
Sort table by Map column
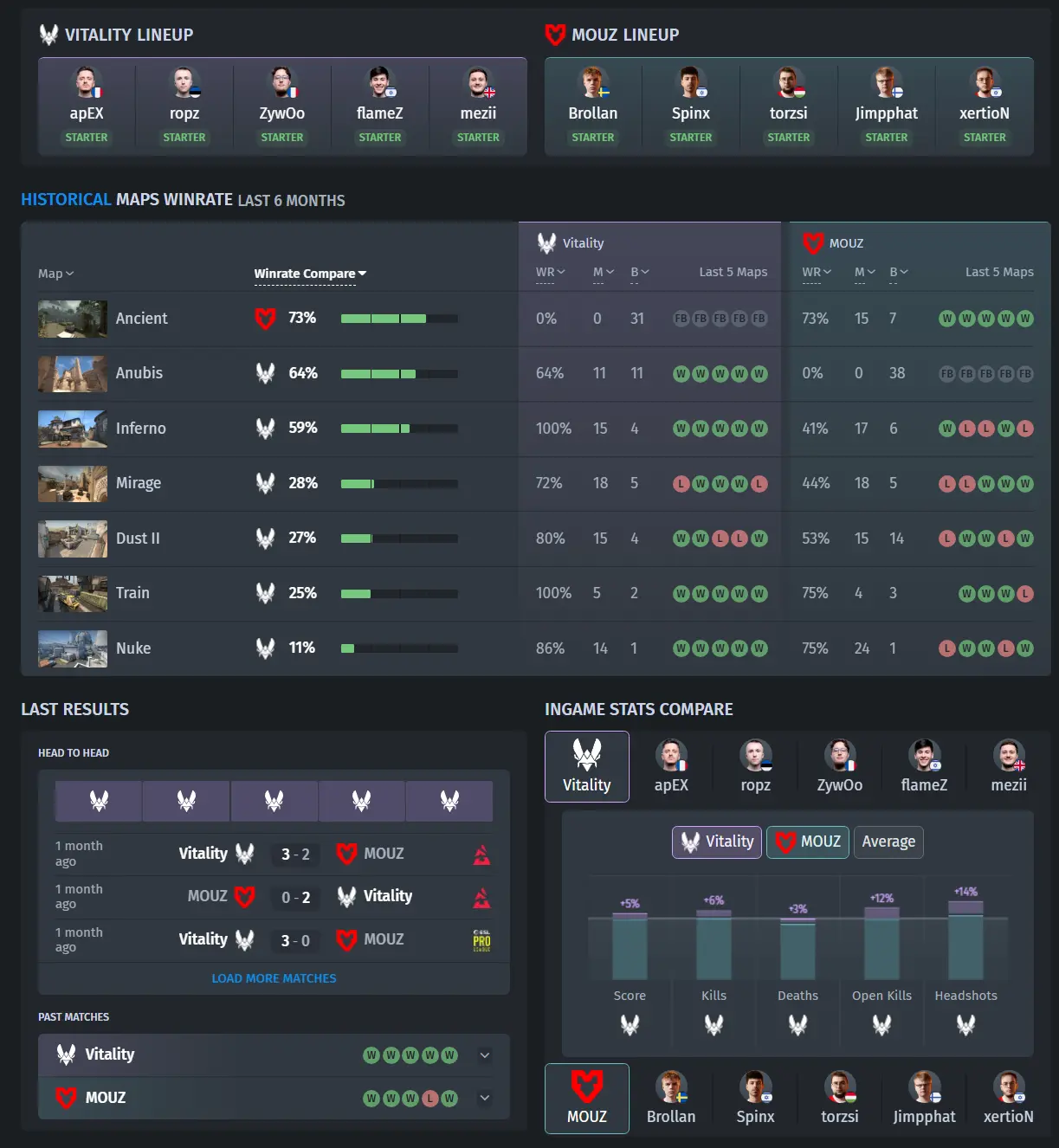[x=56, y=274]
